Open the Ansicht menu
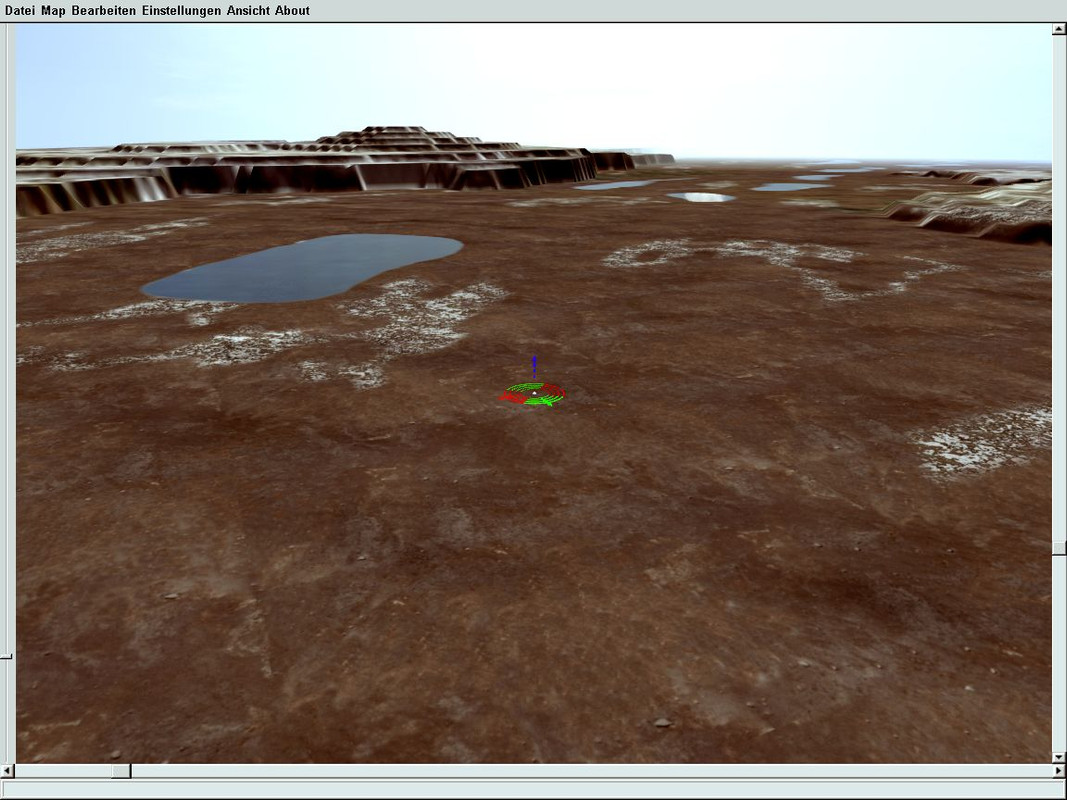 click(x=248, y=10)
